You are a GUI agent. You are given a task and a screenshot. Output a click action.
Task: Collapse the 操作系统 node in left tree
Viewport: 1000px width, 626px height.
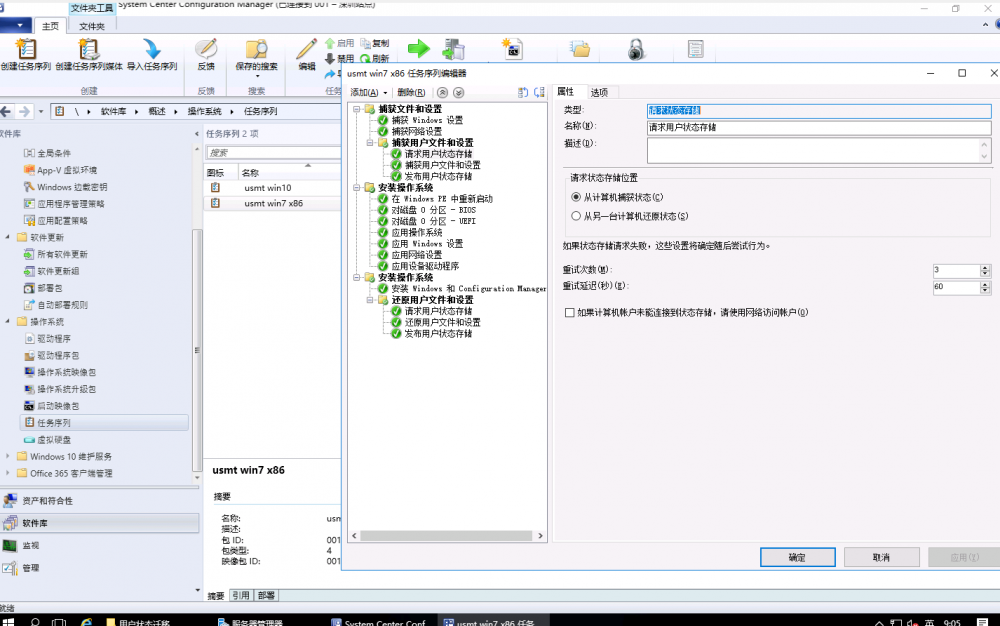click(x=8, y=321)
